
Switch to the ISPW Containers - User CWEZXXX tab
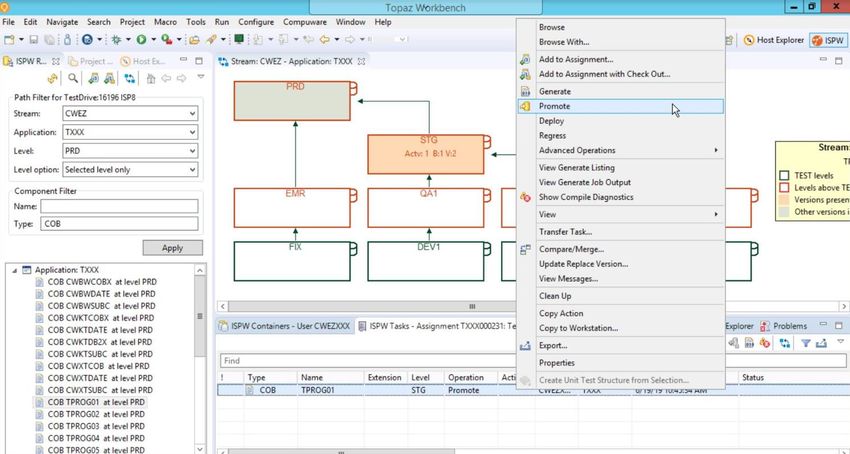(284, 326)
